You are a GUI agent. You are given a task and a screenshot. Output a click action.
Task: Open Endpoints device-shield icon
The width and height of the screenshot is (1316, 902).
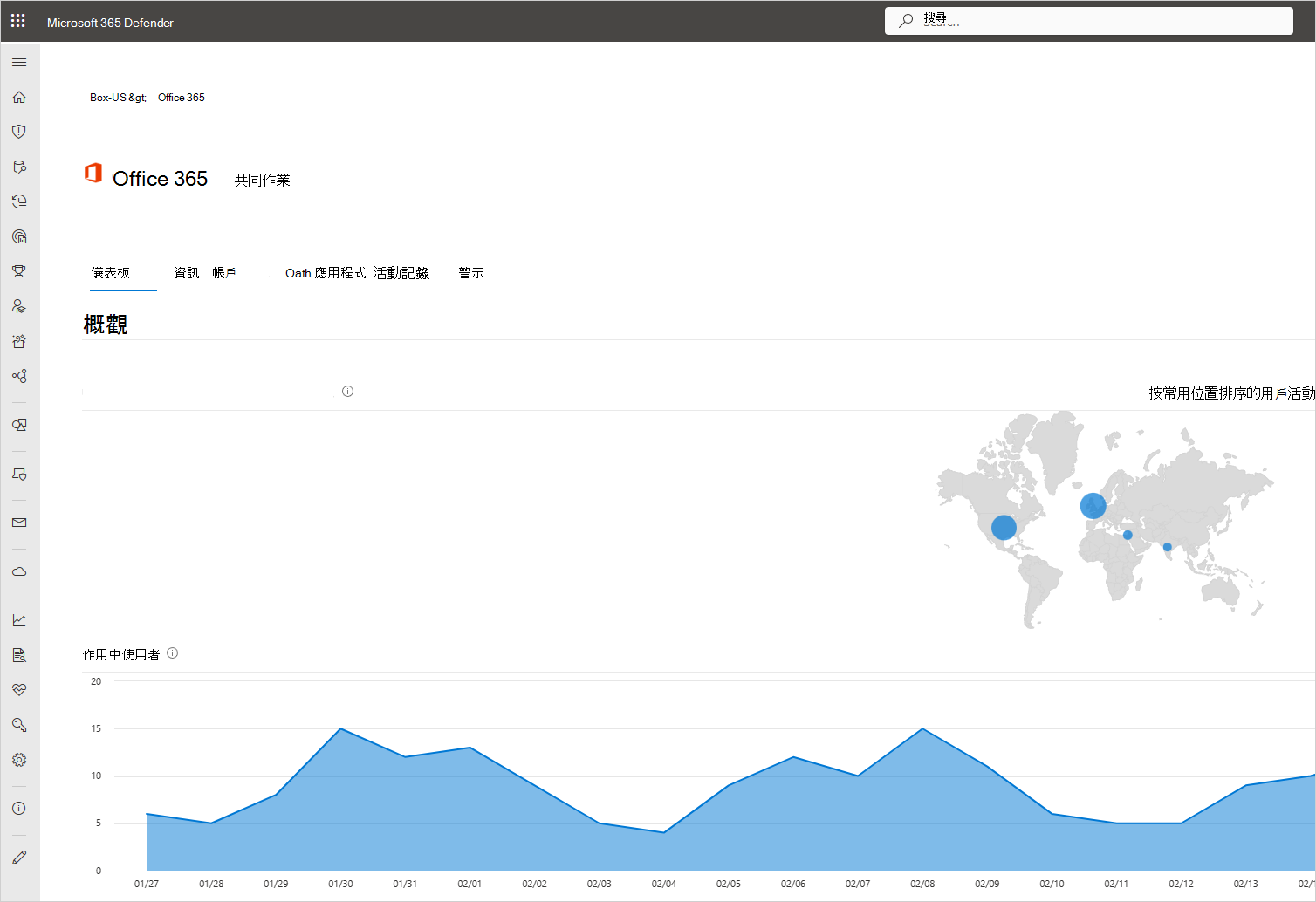tap(19, 474)
